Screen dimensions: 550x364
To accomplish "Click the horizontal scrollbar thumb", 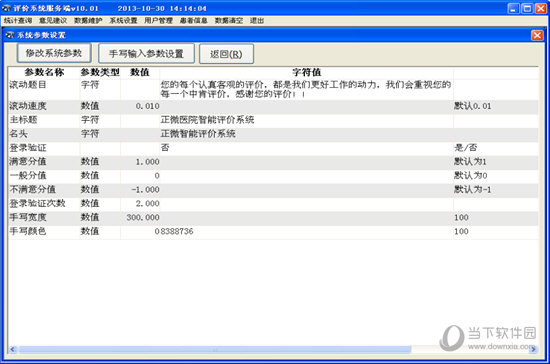I will tap(215, 349).
